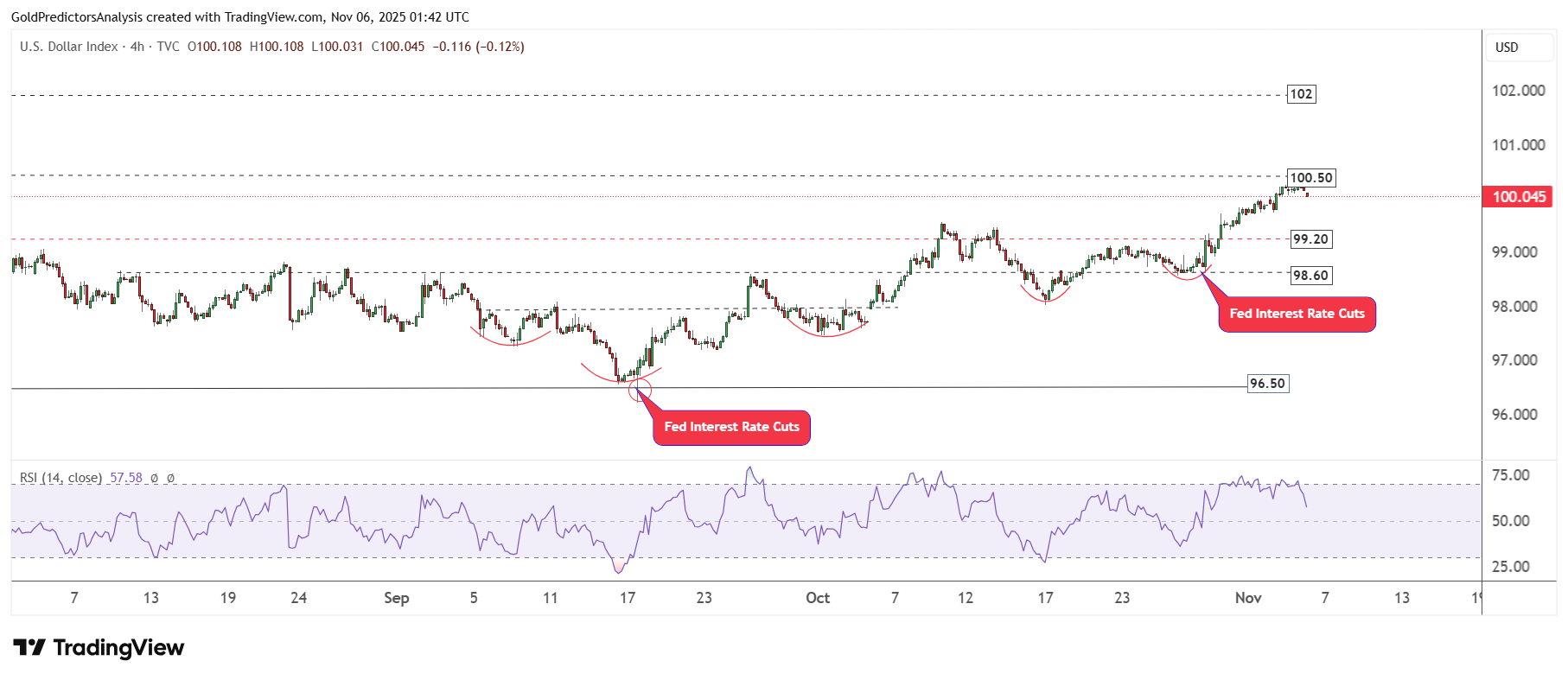This screenshot has width=1568, height=680.
Task: Click the TradingView logo icon
Action: pyautogui.click(x=29, y=647)
